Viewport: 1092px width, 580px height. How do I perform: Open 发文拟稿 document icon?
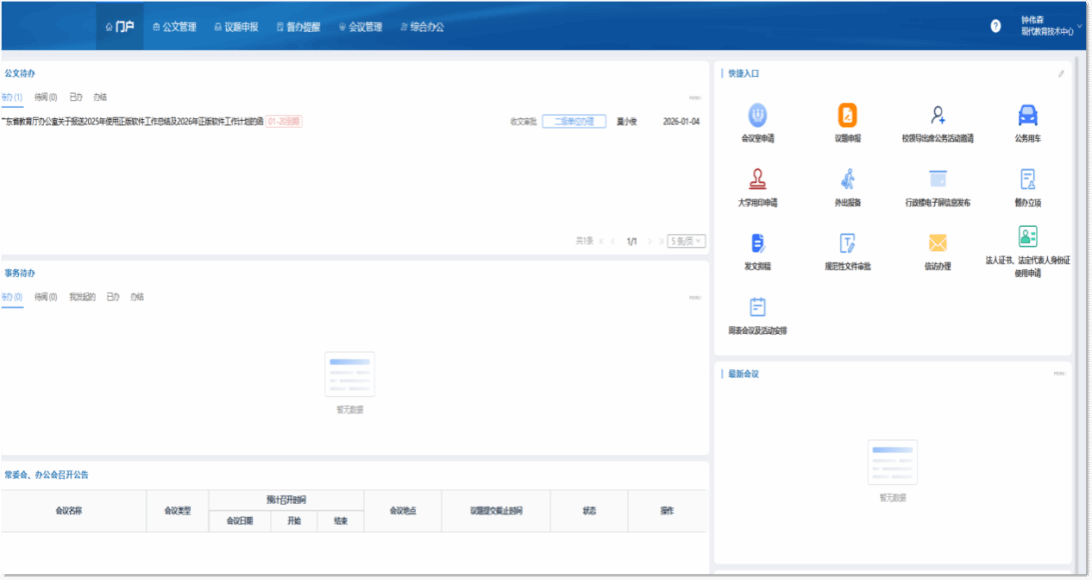coord(757,243)
